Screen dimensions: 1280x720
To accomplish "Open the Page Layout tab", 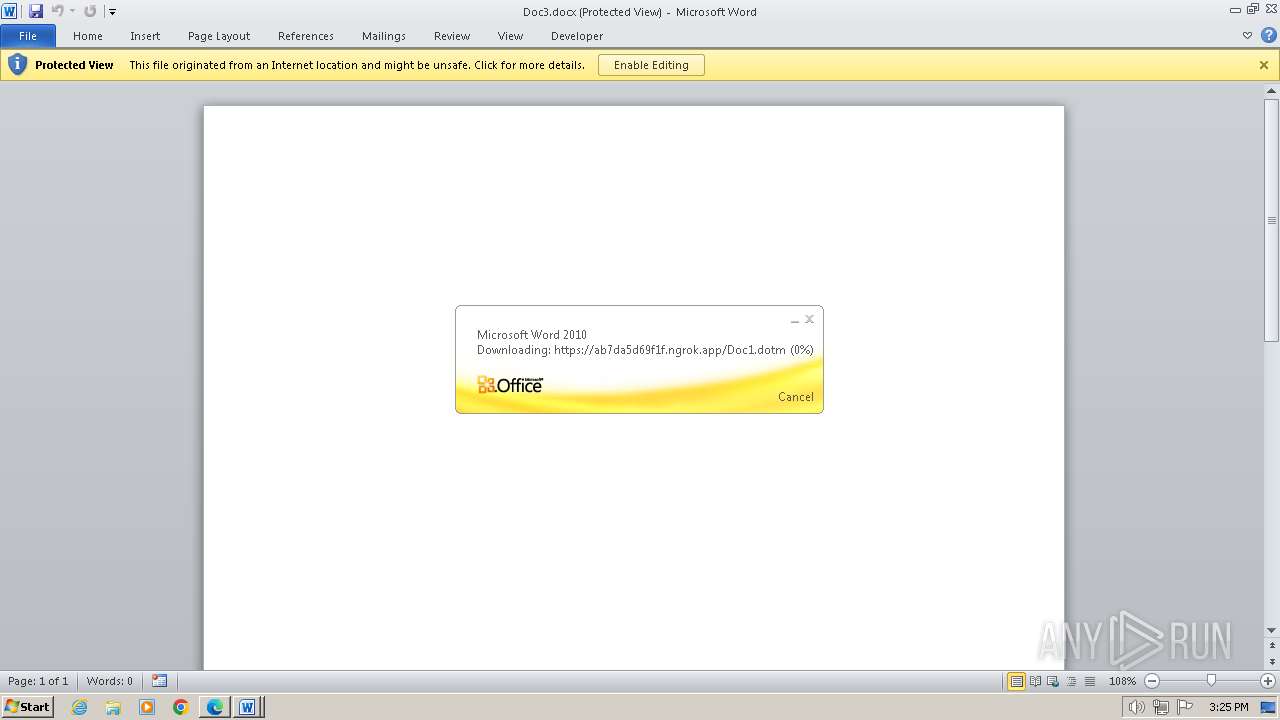I will (x=219, y=36).
